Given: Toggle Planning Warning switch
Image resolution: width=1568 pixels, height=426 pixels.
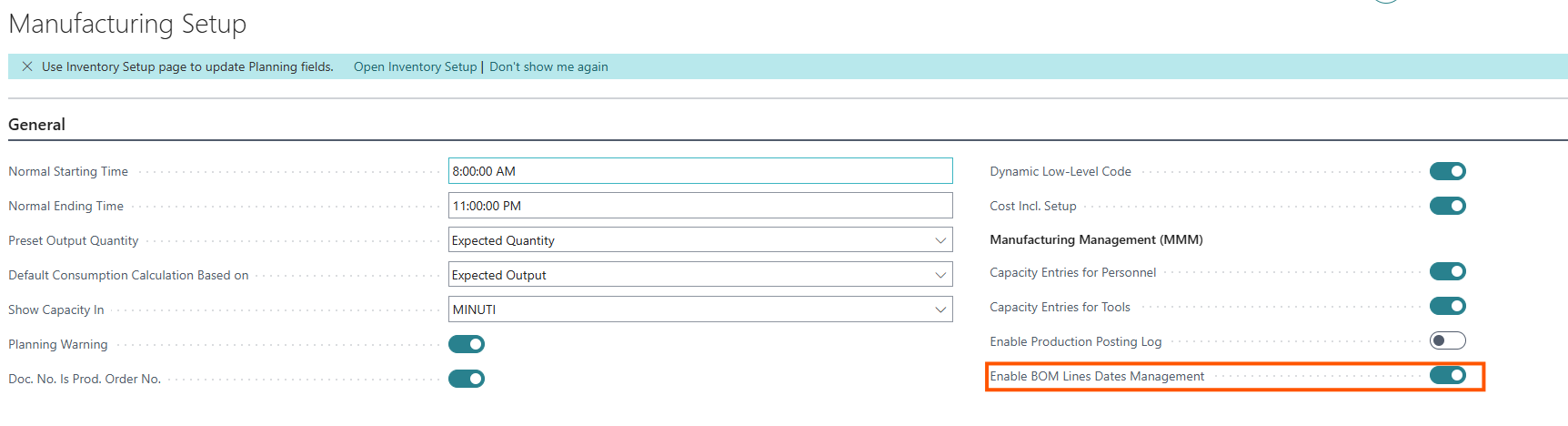Looking at the screenshot, I should [467, 344].
